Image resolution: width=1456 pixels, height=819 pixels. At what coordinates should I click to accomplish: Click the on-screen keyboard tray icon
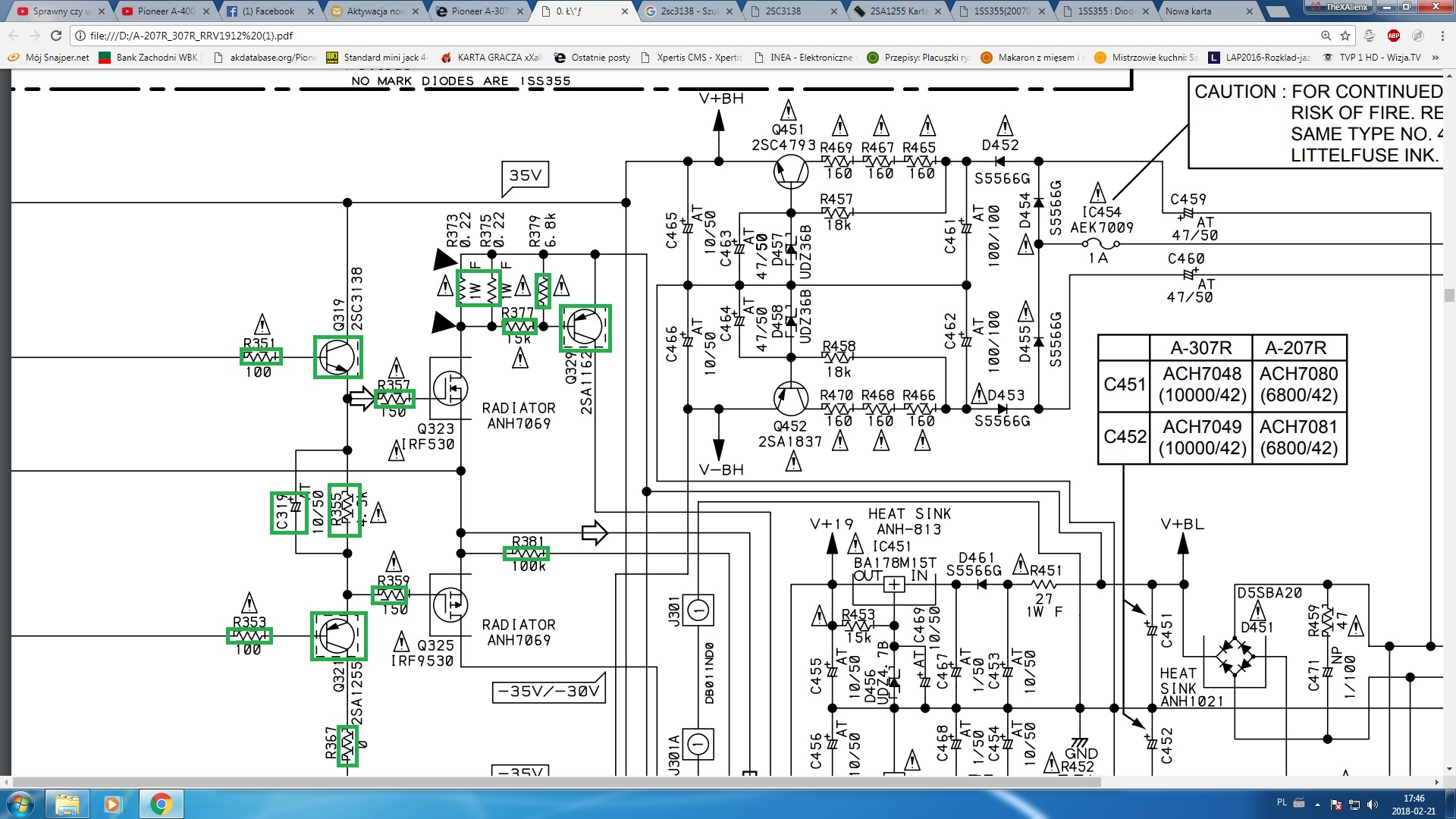click(1299, 802)
